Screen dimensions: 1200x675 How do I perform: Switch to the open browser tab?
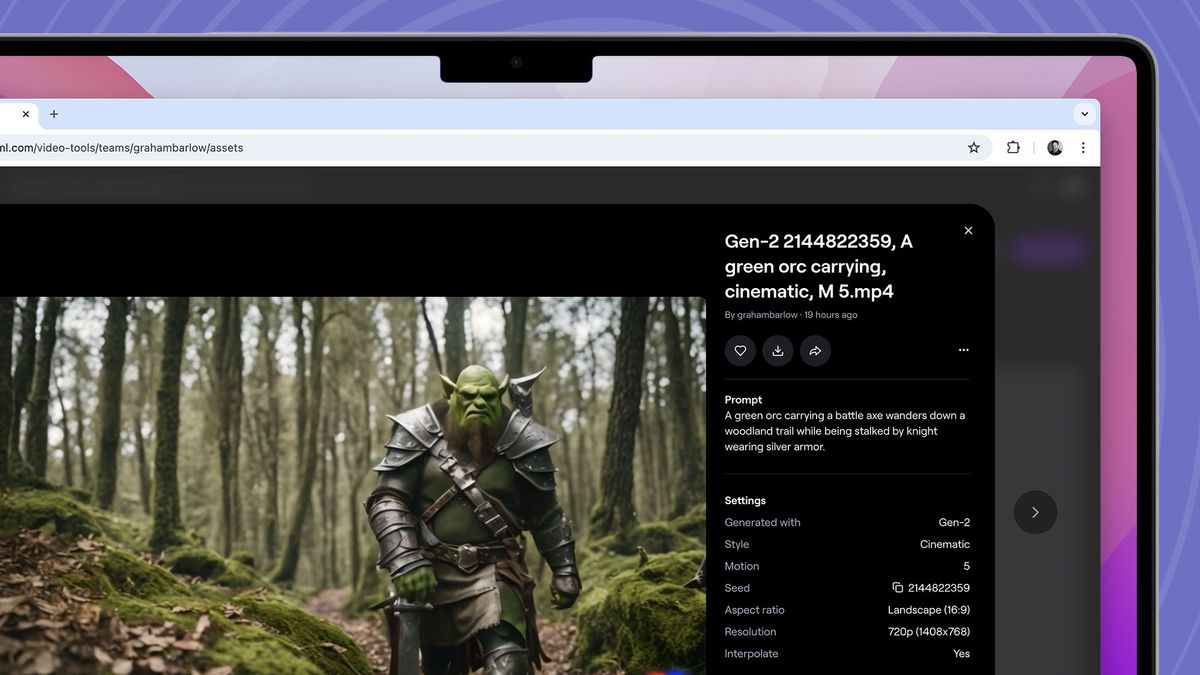(x=10, y=114)
